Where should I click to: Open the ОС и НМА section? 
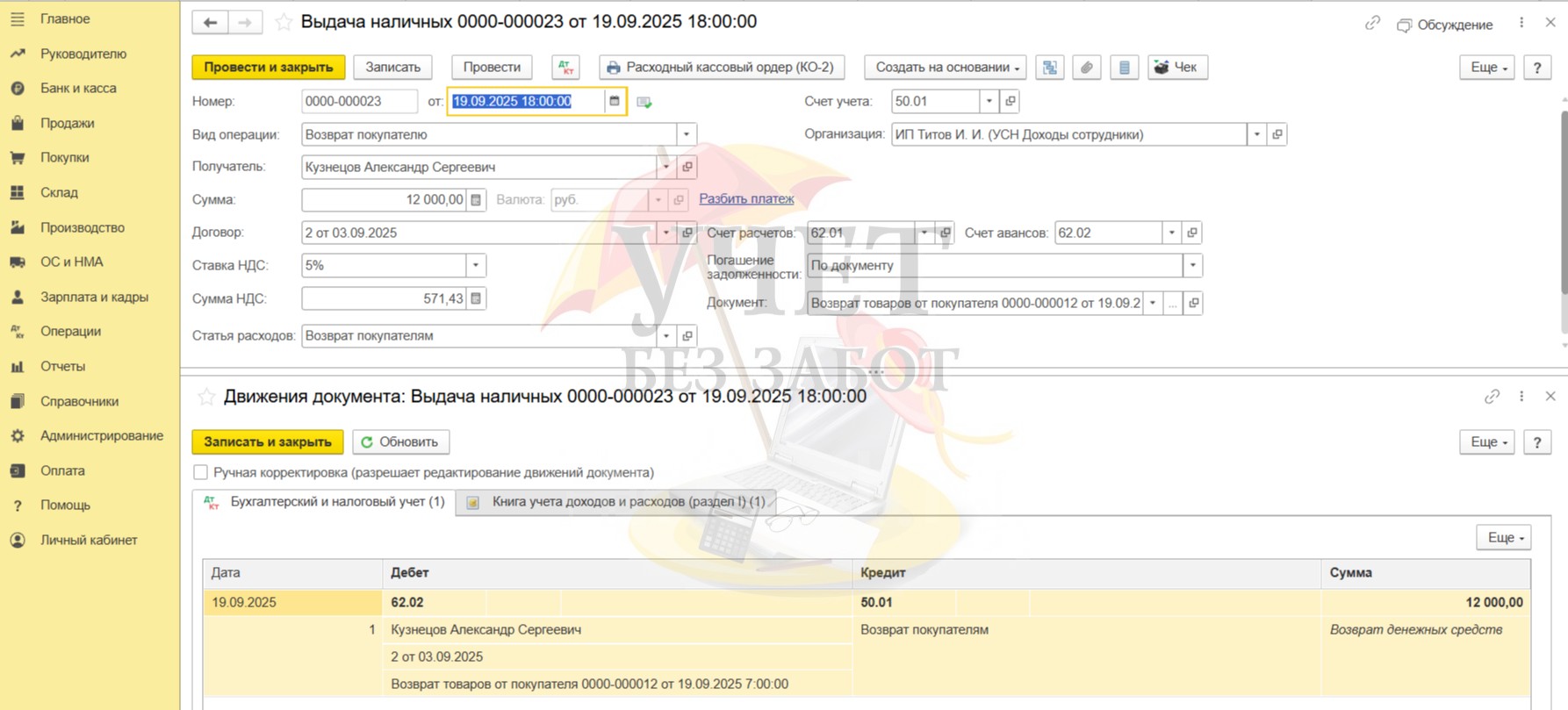72,262
